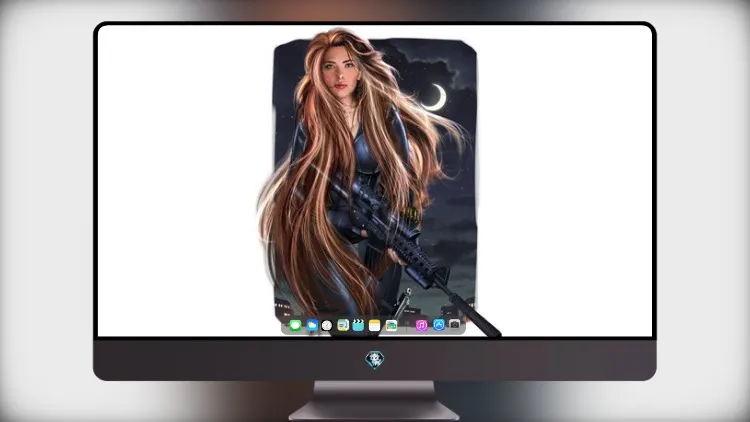Open the Camera app in dock
750x422 pixels.
pyautogui.click(x=454, y=325)
